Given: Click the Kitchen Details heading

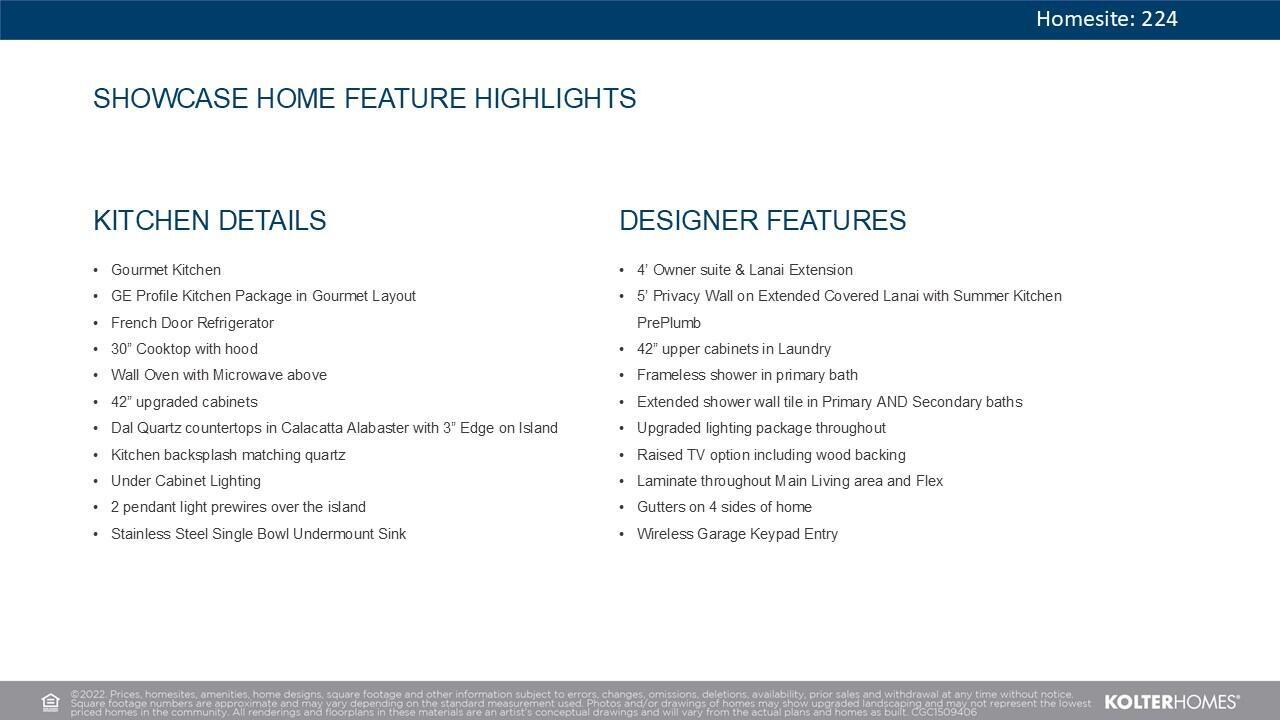Looking at the screenshot, I should 209,221.
